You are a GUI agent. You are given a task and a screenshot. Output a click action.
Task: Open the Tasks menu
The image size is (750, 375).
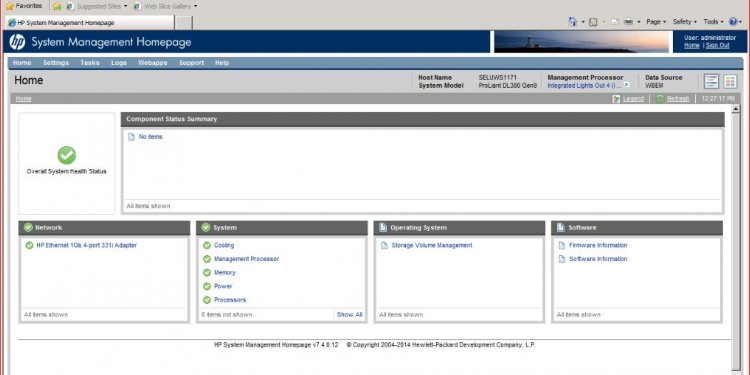click(x=90, y=63)
